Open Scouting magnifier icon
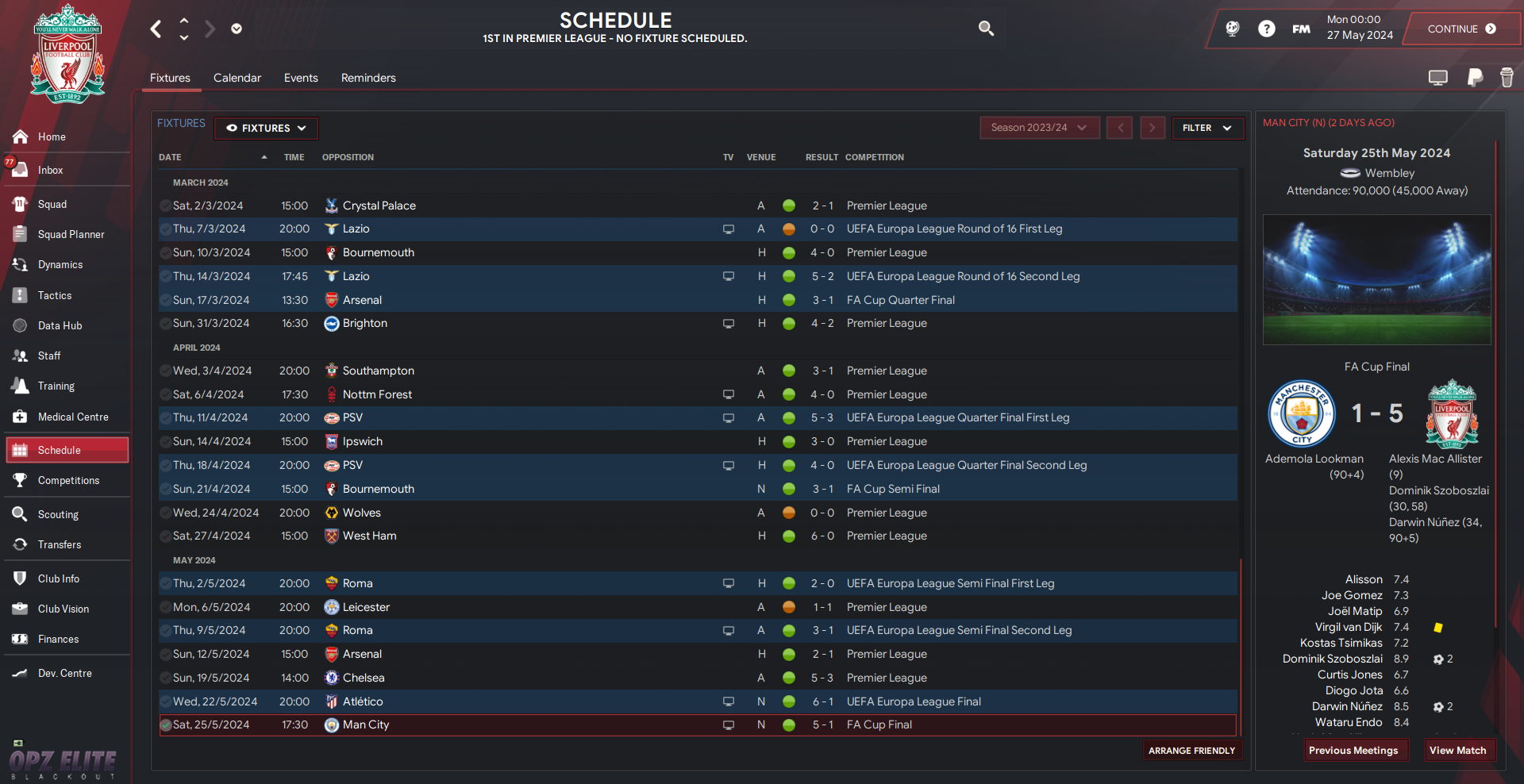Image resolution: width=1524 pixels, height=784 pixels. 21,514
